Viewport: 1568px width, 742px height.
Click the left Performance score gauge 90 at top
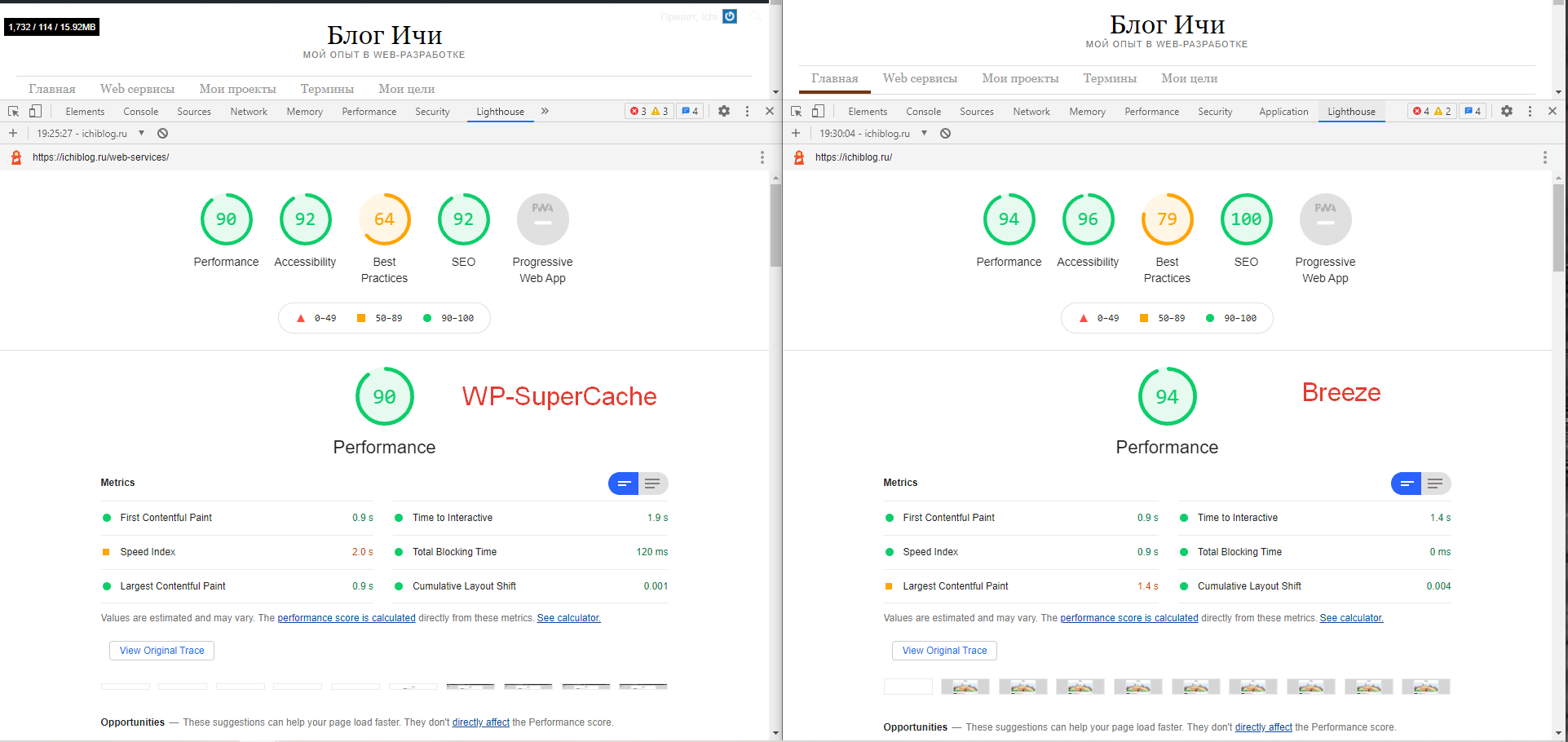tap(226, 219)
